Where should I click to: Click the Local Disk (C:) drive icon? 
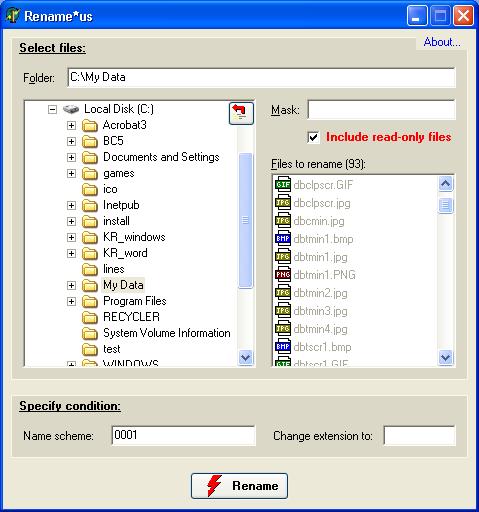pos(71,109)
